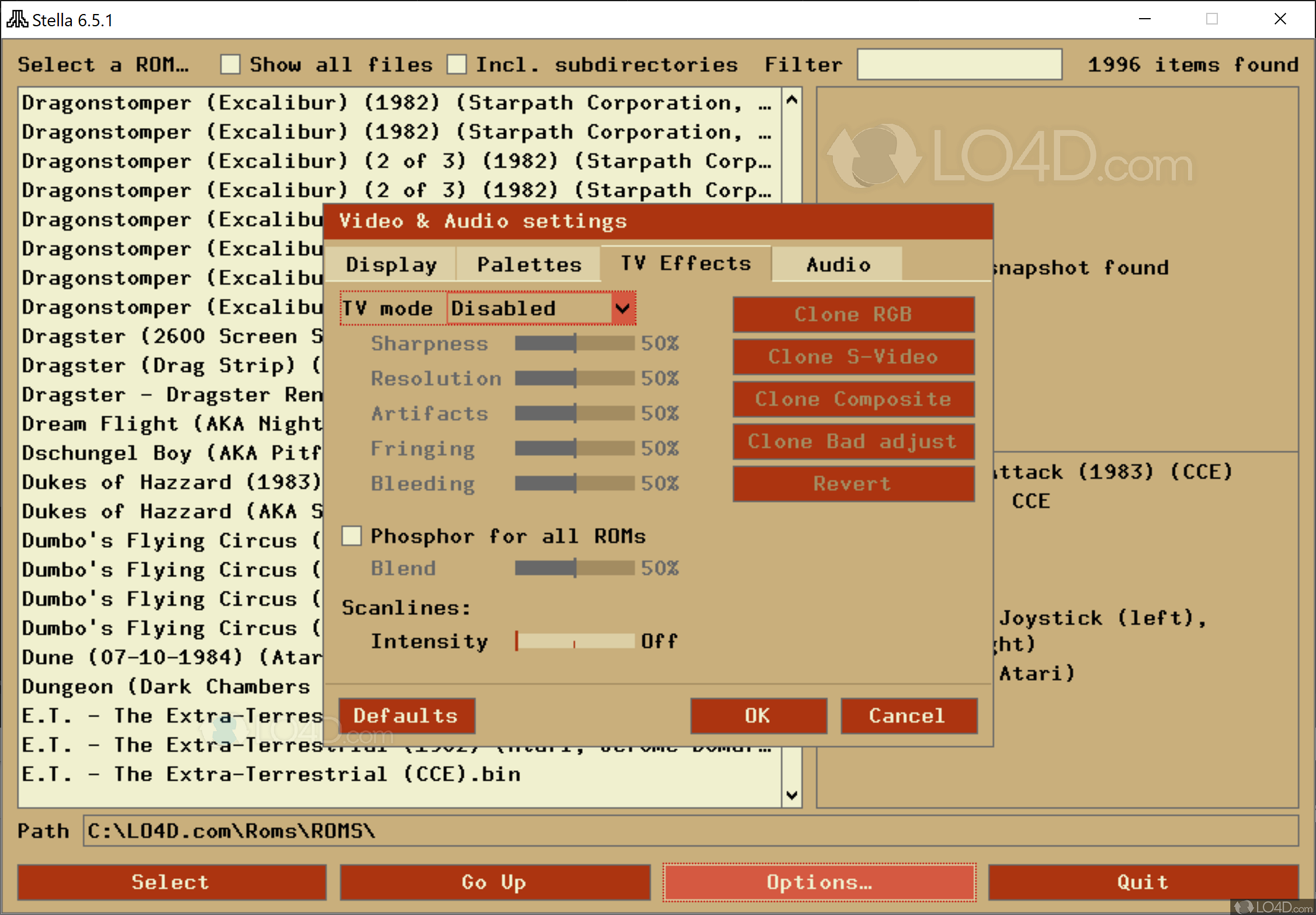The width and height of the screenshot is (1316, 915).
Task: Click the Quit button
Action: tap(1142, 882)
